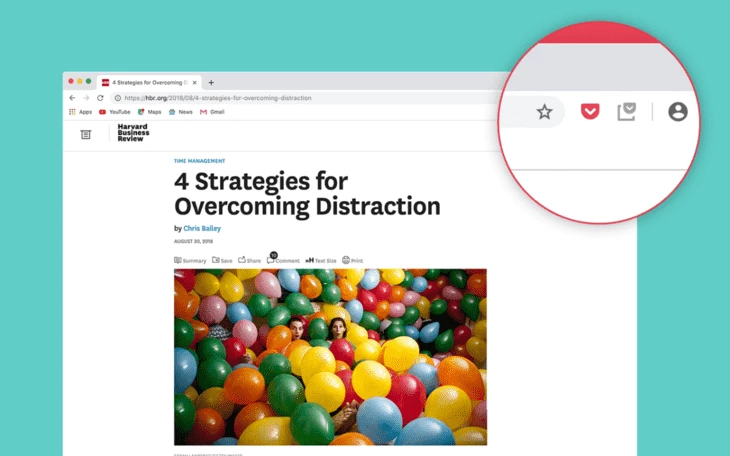The image size is (730, 456).
Task: Open the Chris Bailey author link
Action: [x=202, y=228]
